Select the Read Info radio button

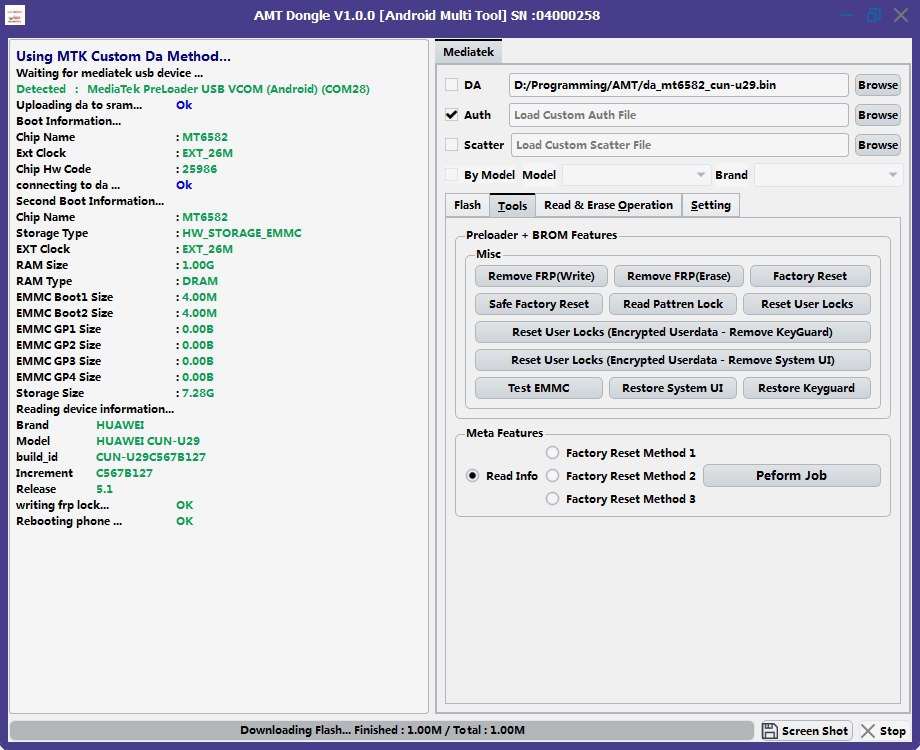click(x=472, y=476)
